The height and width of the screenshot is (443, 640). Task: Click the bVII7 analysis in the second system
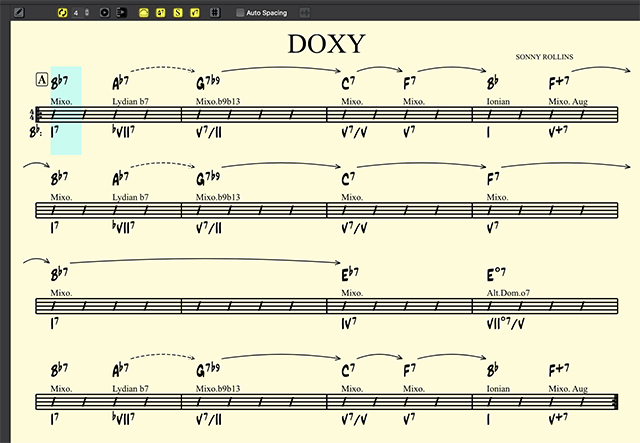coord(123,227)
